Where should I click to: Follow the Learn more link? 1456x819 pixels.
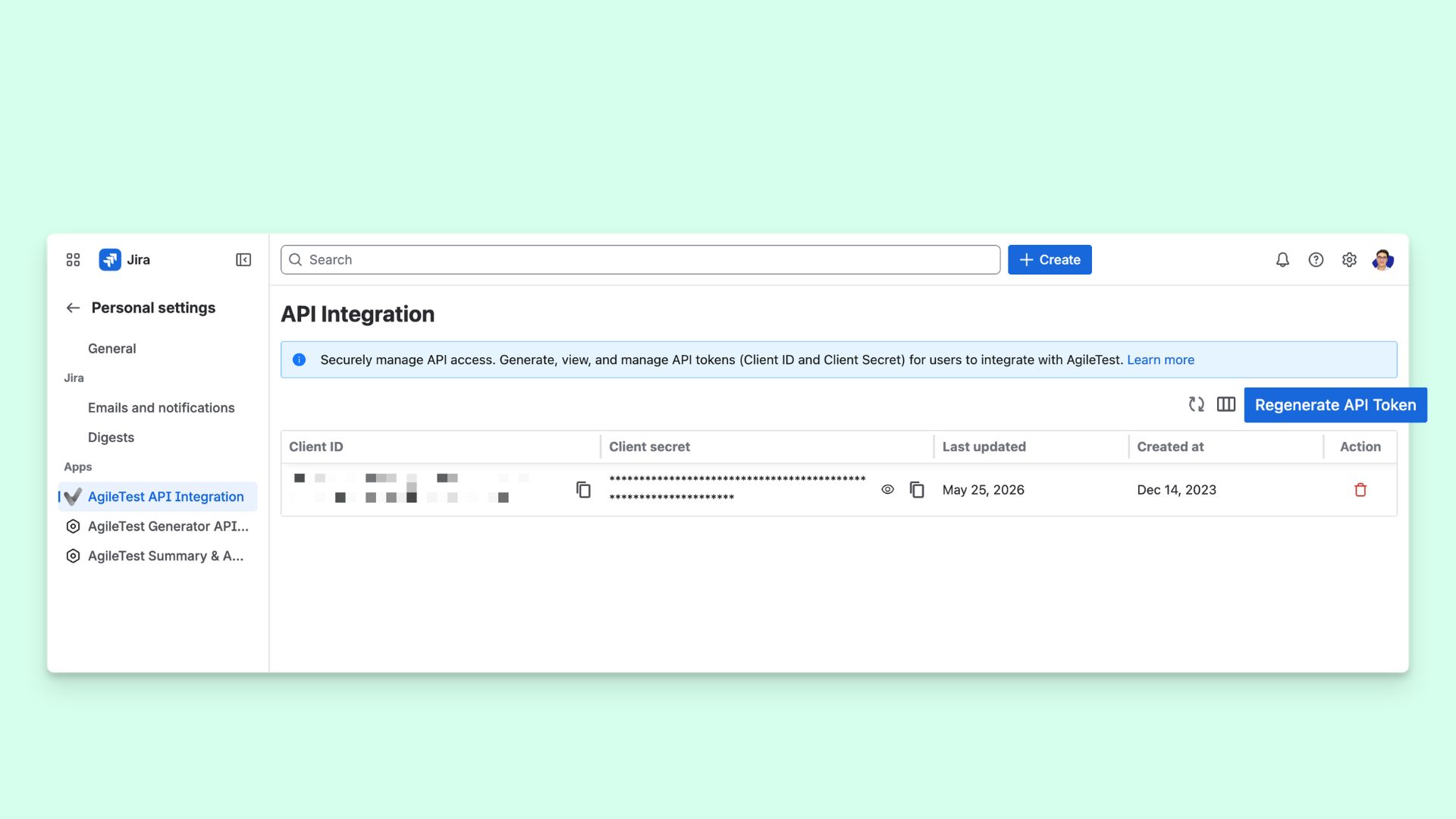click(1160, 360)
